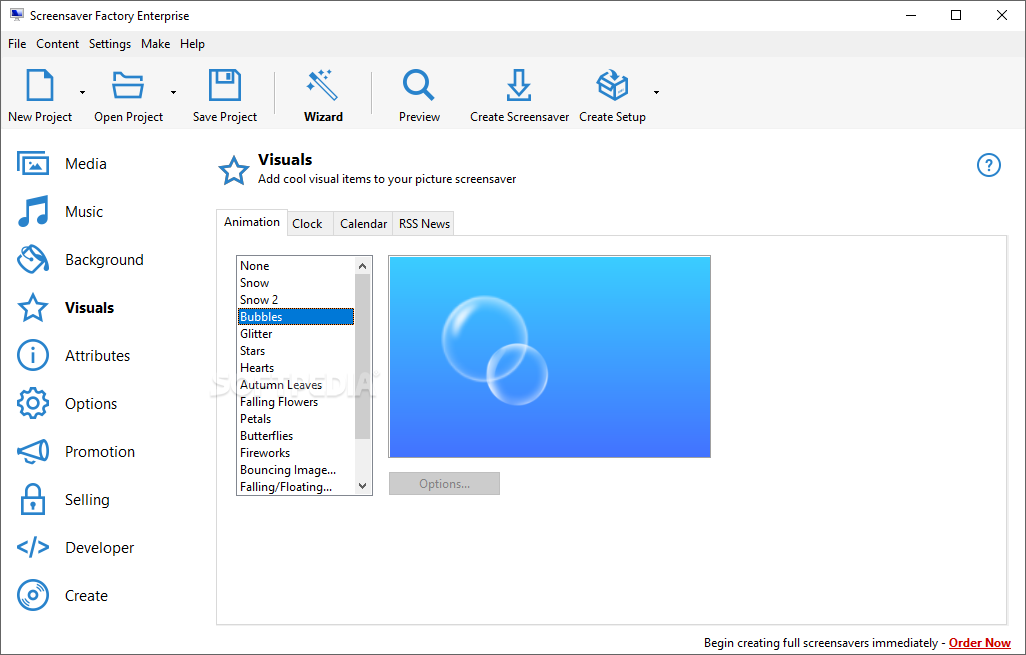
Task: Select Snow in the animation list
Action: pos(296,283)
